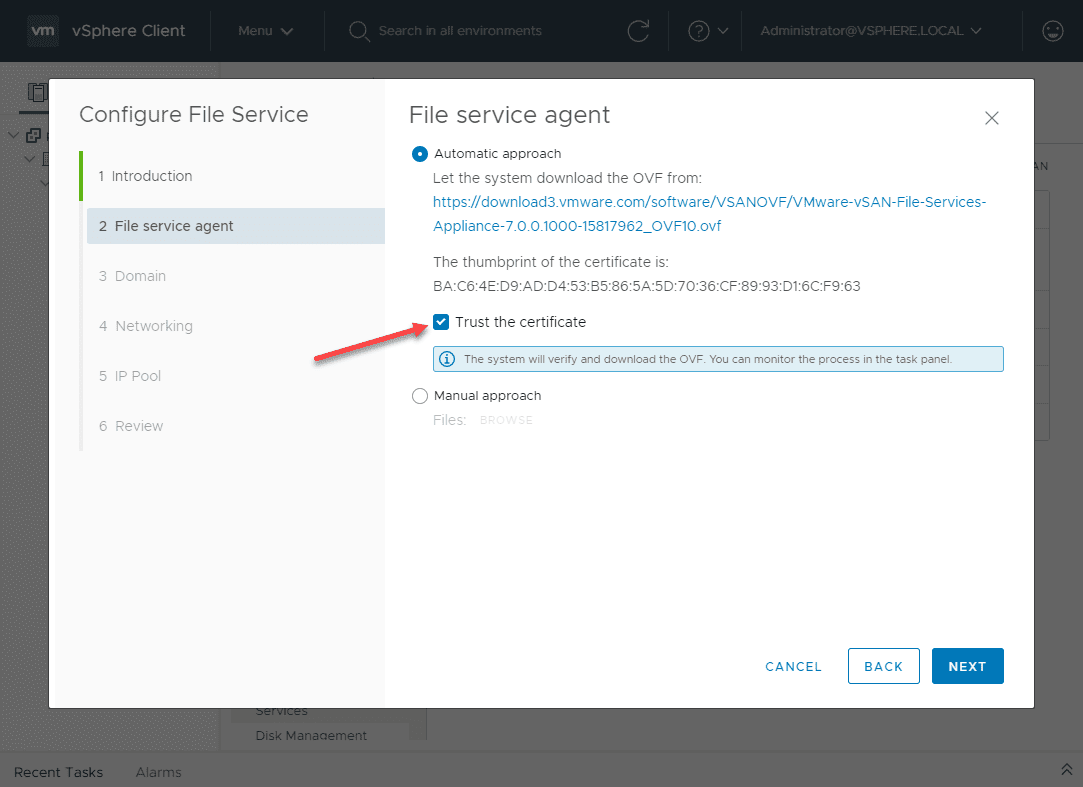This screenshot has height=787, width=1083.
Task: Click the info icon in the blue banner
Action: click(x=447, y=358)
